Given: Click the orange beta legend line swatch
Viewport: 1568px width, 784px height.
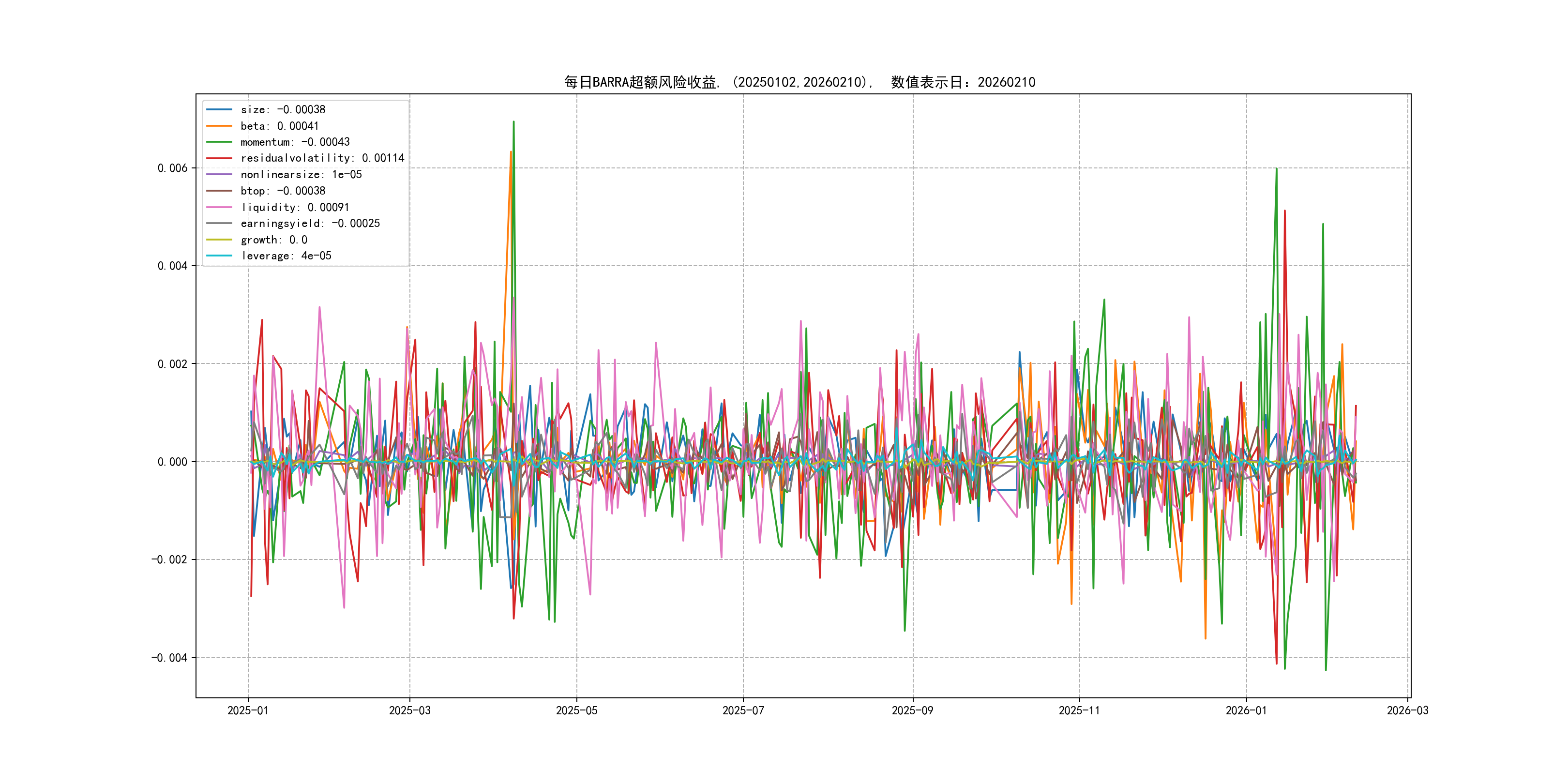Looking at the screenshot, I should [219, 126].
